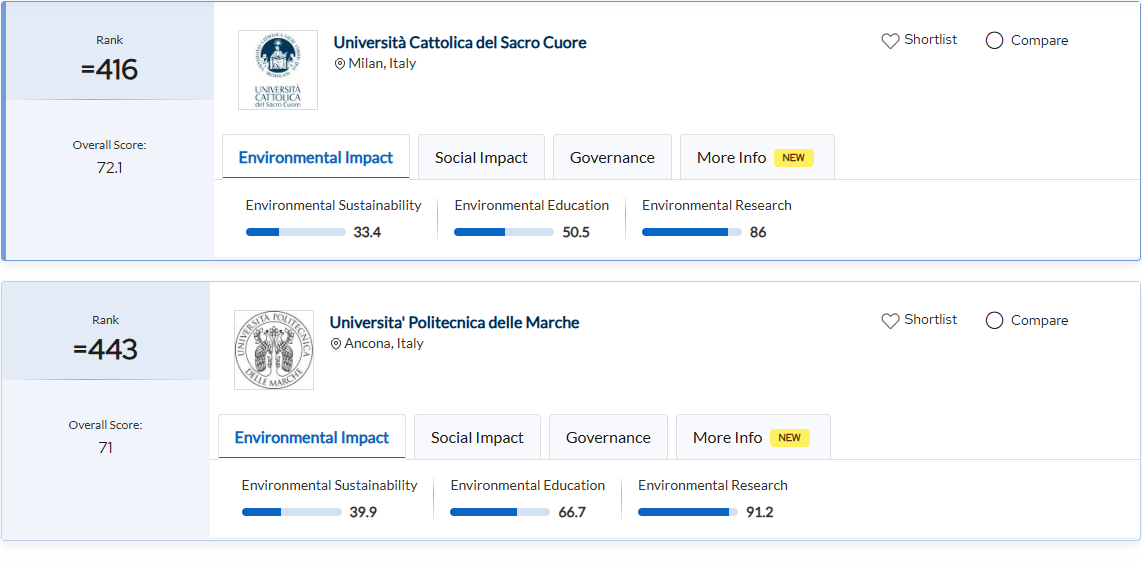1142x561 pixels.
Task: Switch to Social Impact tab for Politecnica delle Marche
Action: click(x=477, y=438)
